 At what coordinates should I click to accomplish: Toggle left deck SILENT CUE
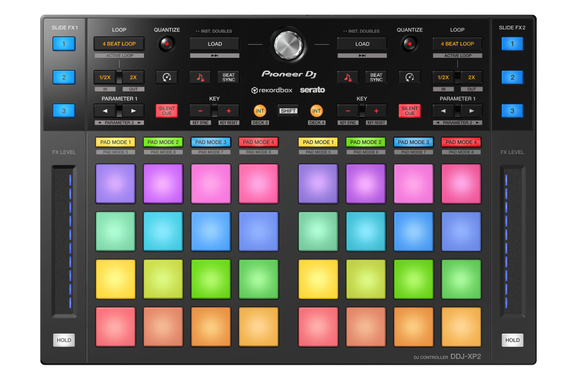pyautogui.click(x=167, y=111)
